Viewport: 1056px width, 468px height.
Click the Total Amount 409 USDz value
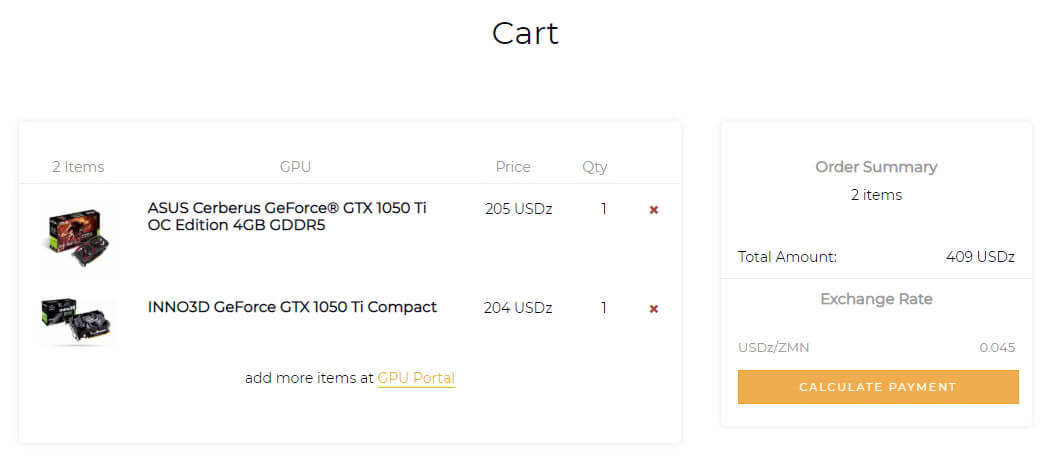(x=980, y=257)
